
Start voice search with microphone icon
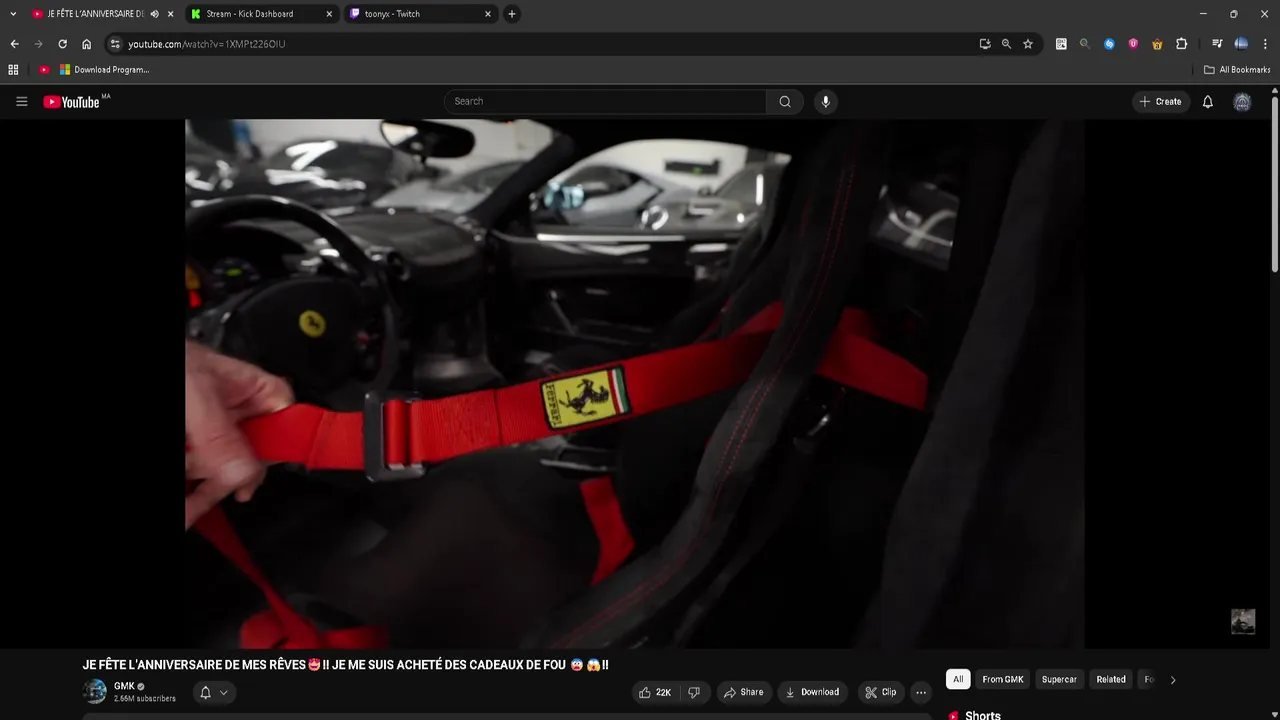(x=825, y=101)
